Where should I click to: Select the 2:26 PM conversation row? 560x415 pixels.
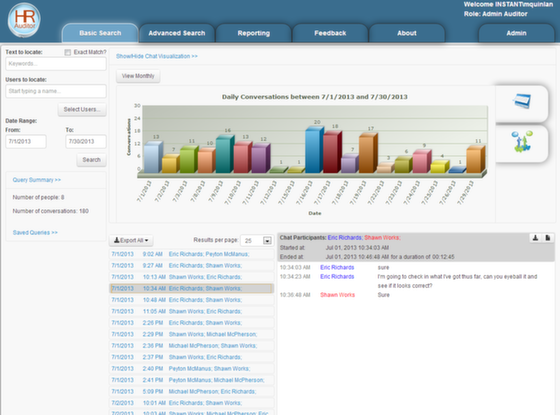point(192,323)
